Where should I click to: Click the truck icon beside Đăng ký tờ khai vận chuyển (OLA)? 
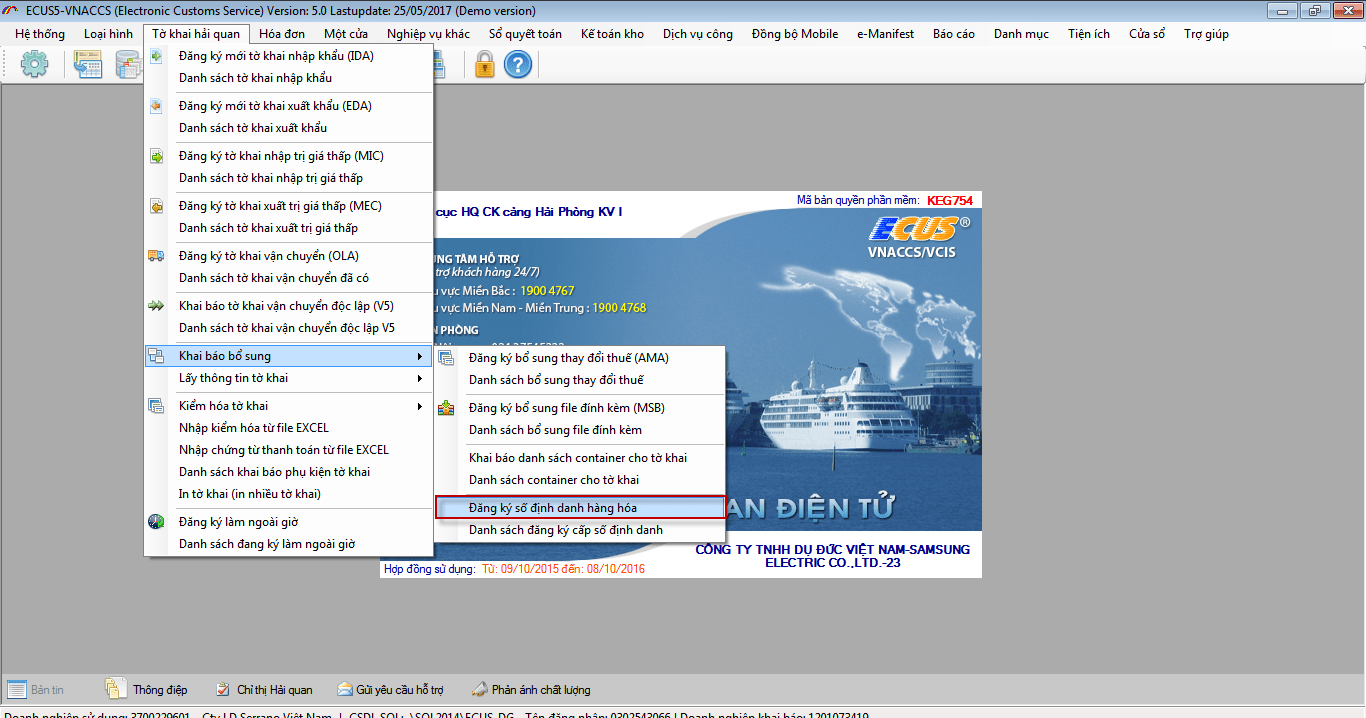coord(156,256)
